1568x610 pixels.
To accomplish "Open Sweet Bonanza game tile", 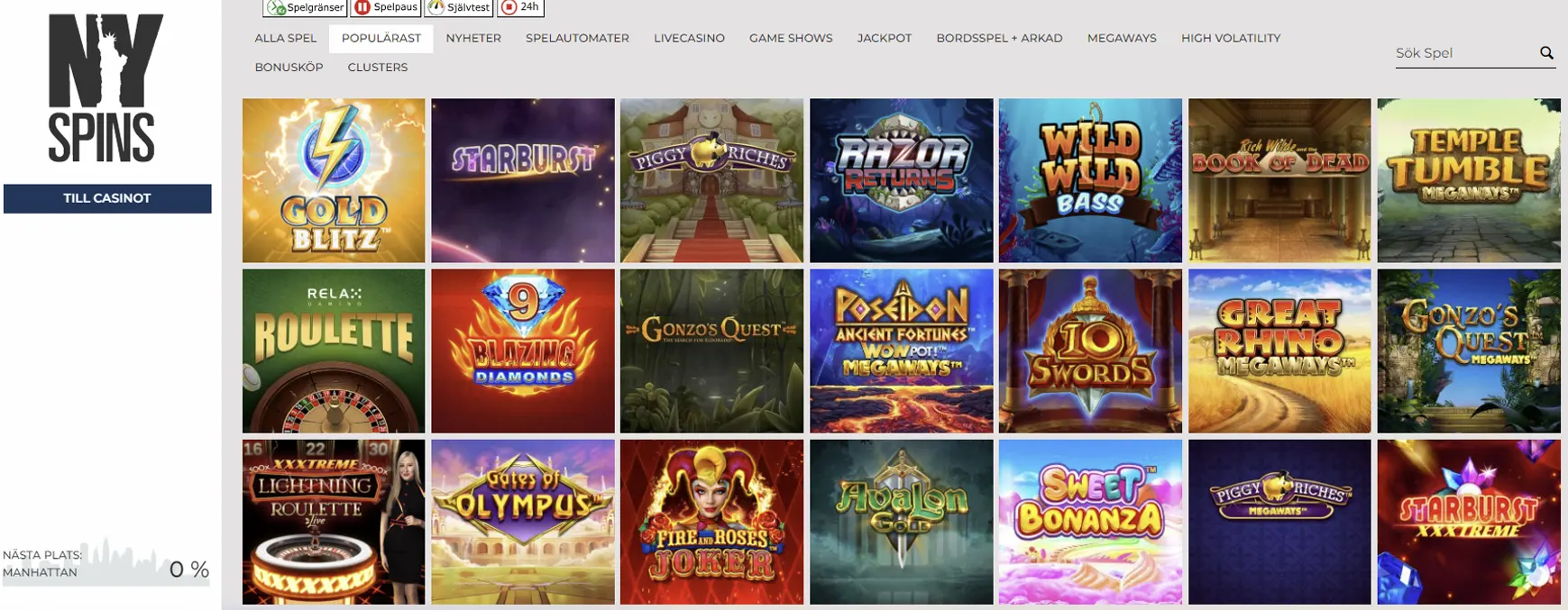I will 1090,522.
